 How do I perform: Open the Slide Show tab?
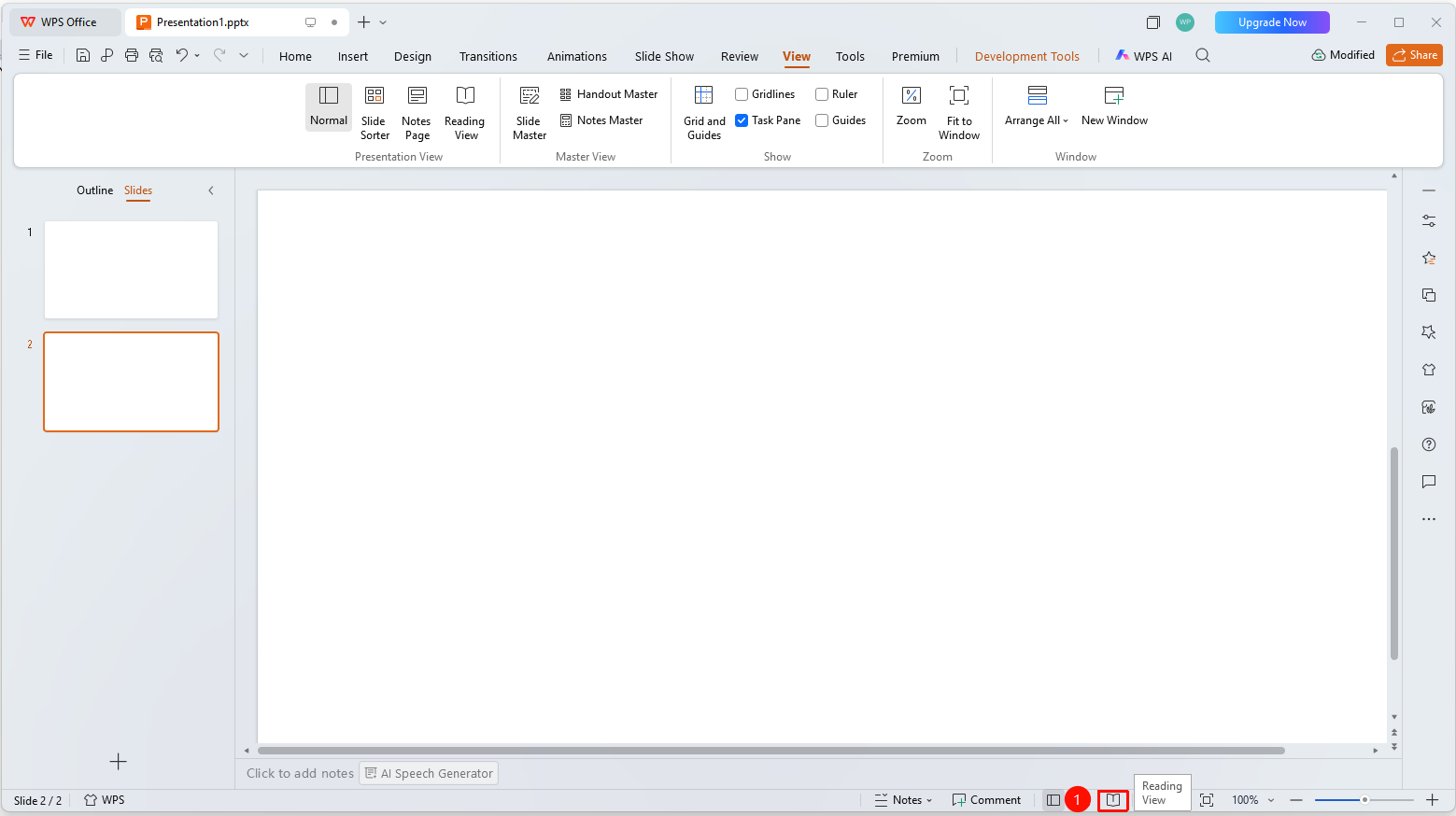tap(664, 56)
